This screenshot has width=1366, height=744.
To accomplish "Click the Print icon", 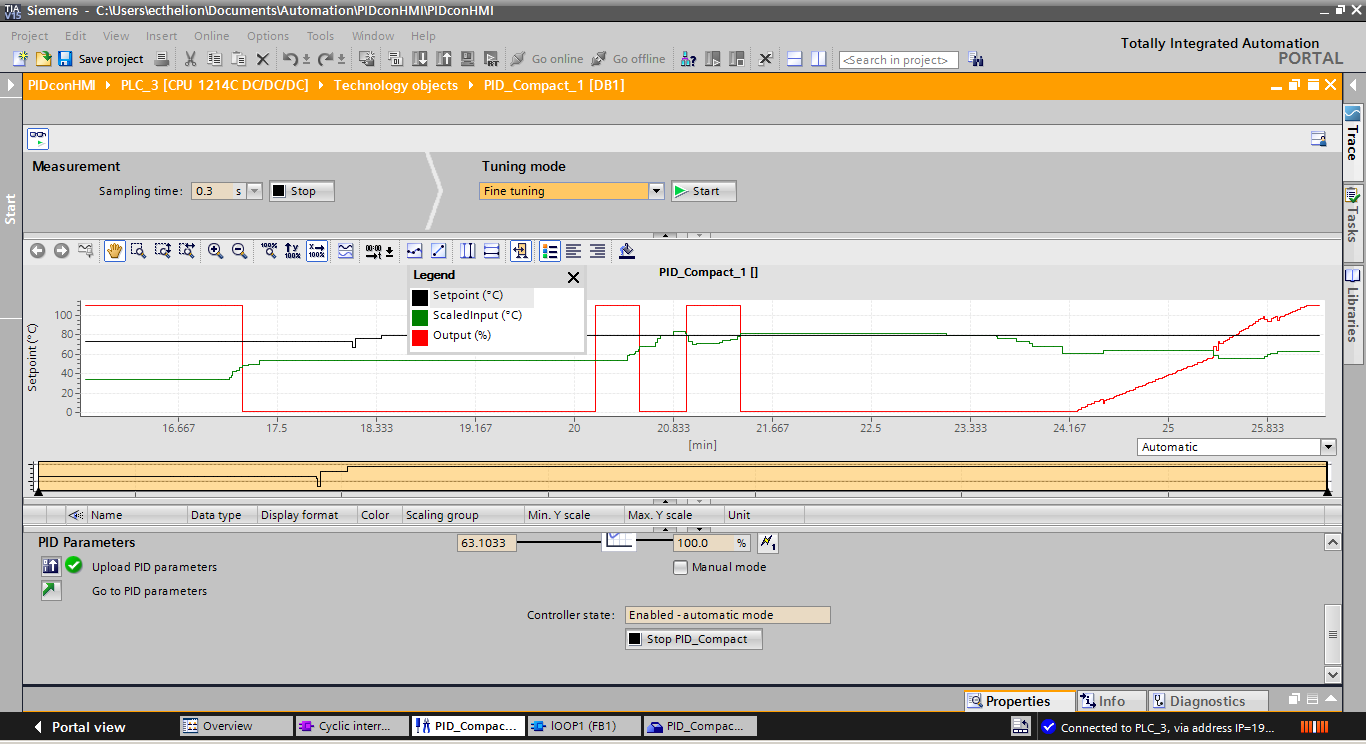I will [162, 59].
